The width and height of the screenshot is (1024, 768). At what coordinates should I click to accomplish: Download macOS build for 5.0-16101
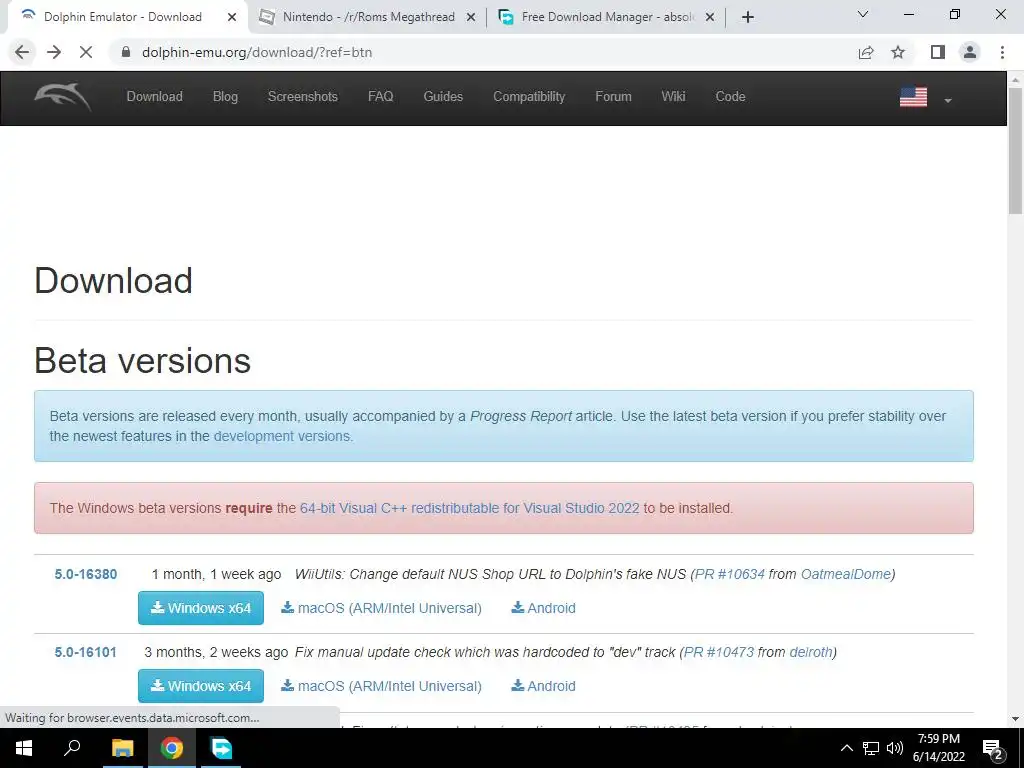click(x=381, y=686)
